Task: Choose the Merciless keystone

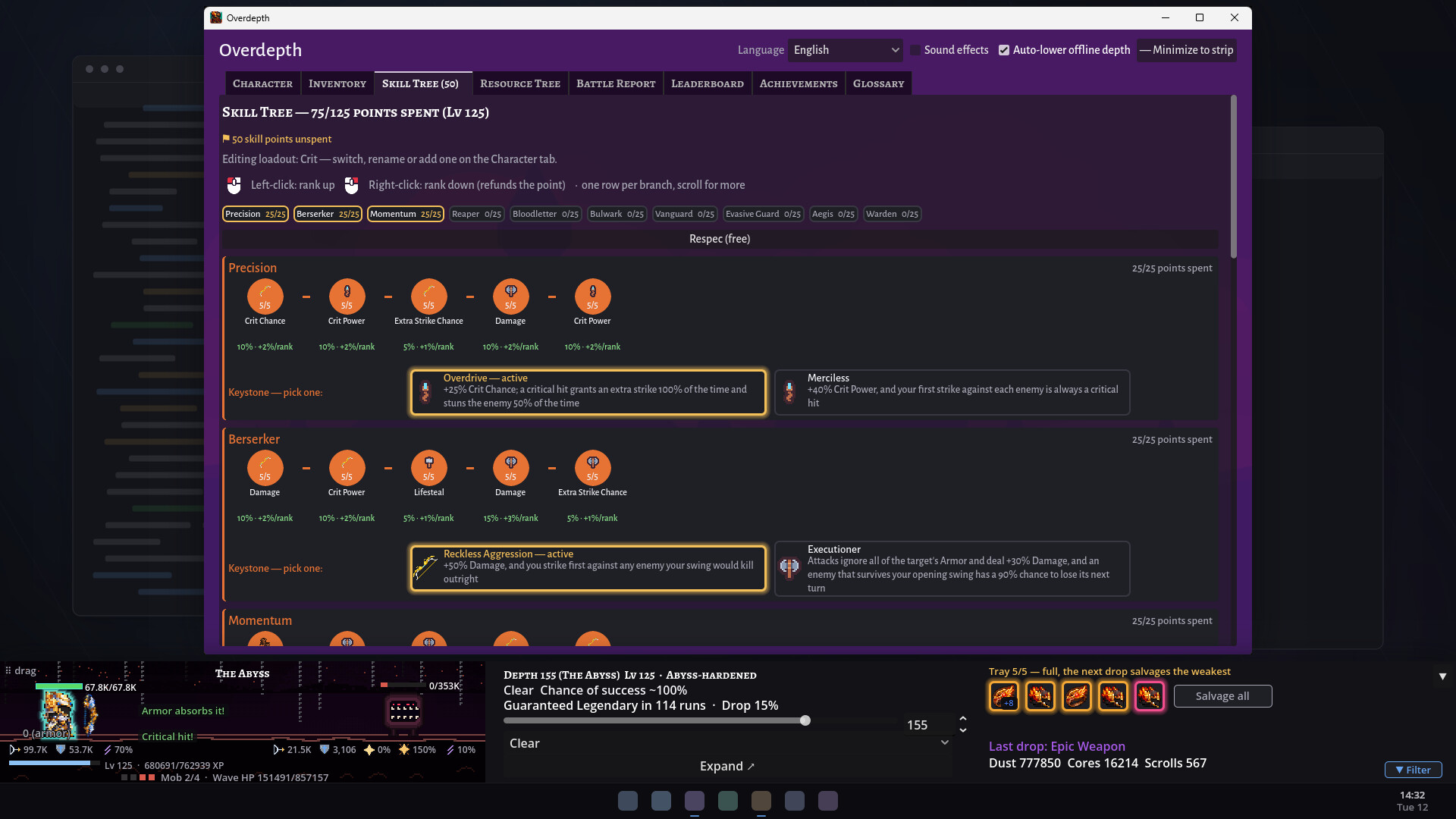Action: [x=952, y=392]
